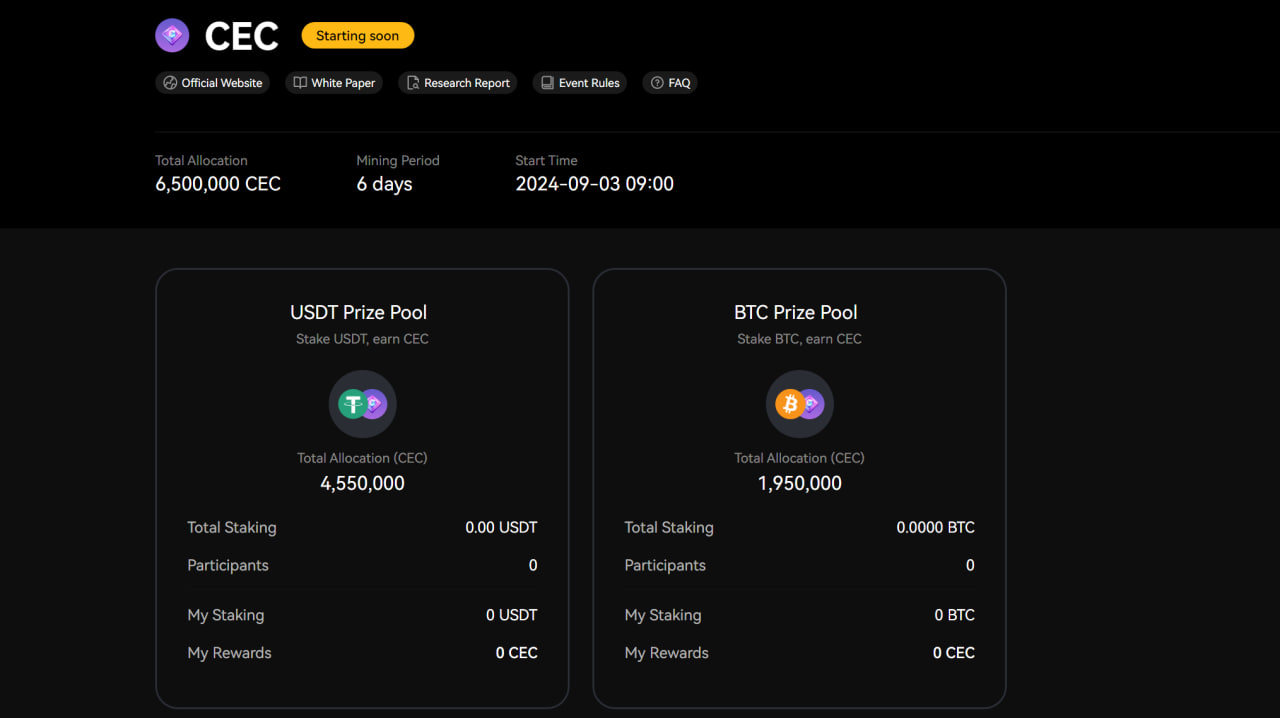The width and height of the screenshot is (1280, 718).
Task: Click the CEC token name heading
Action: pyautogui.click(x=242, y=37)
